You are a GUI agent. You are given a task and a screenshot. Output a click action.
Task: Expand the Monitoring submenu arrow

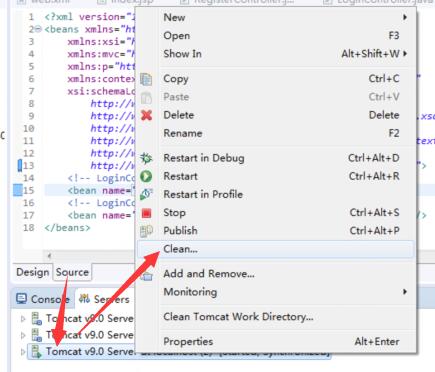405,292
